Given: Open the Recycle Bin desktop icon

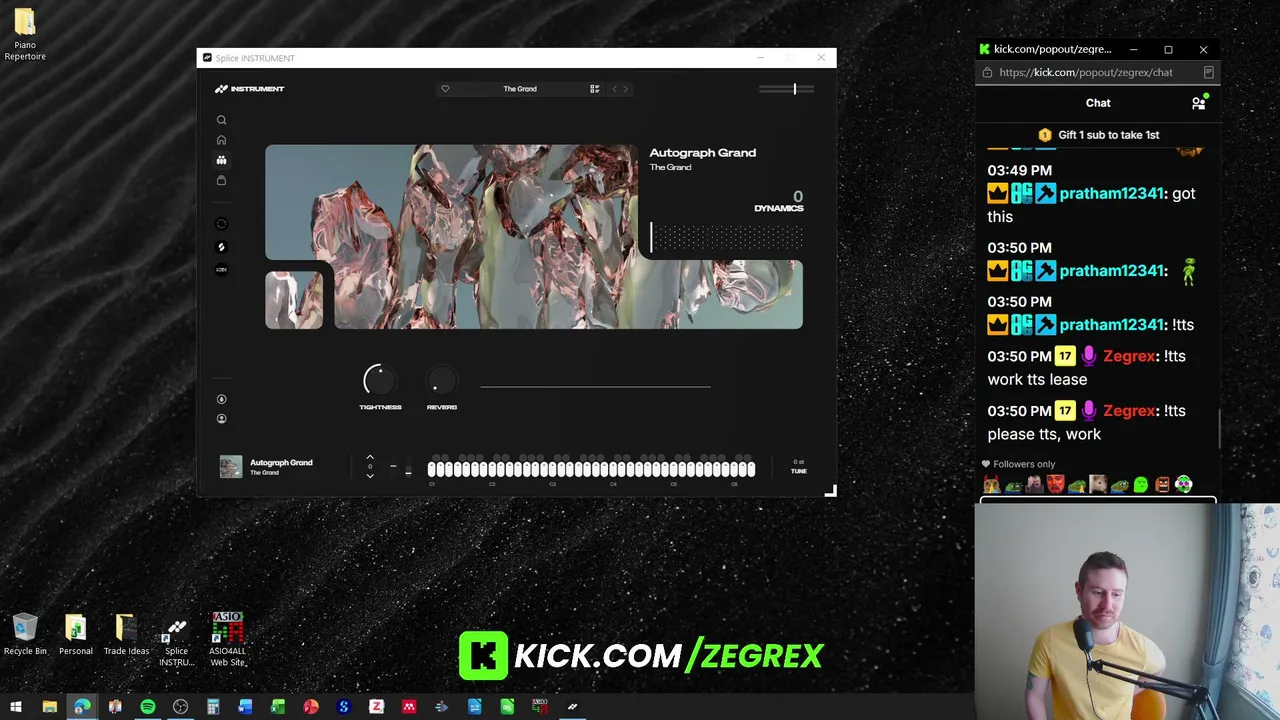Looking at the screenshot, I should tap(25, 635).
